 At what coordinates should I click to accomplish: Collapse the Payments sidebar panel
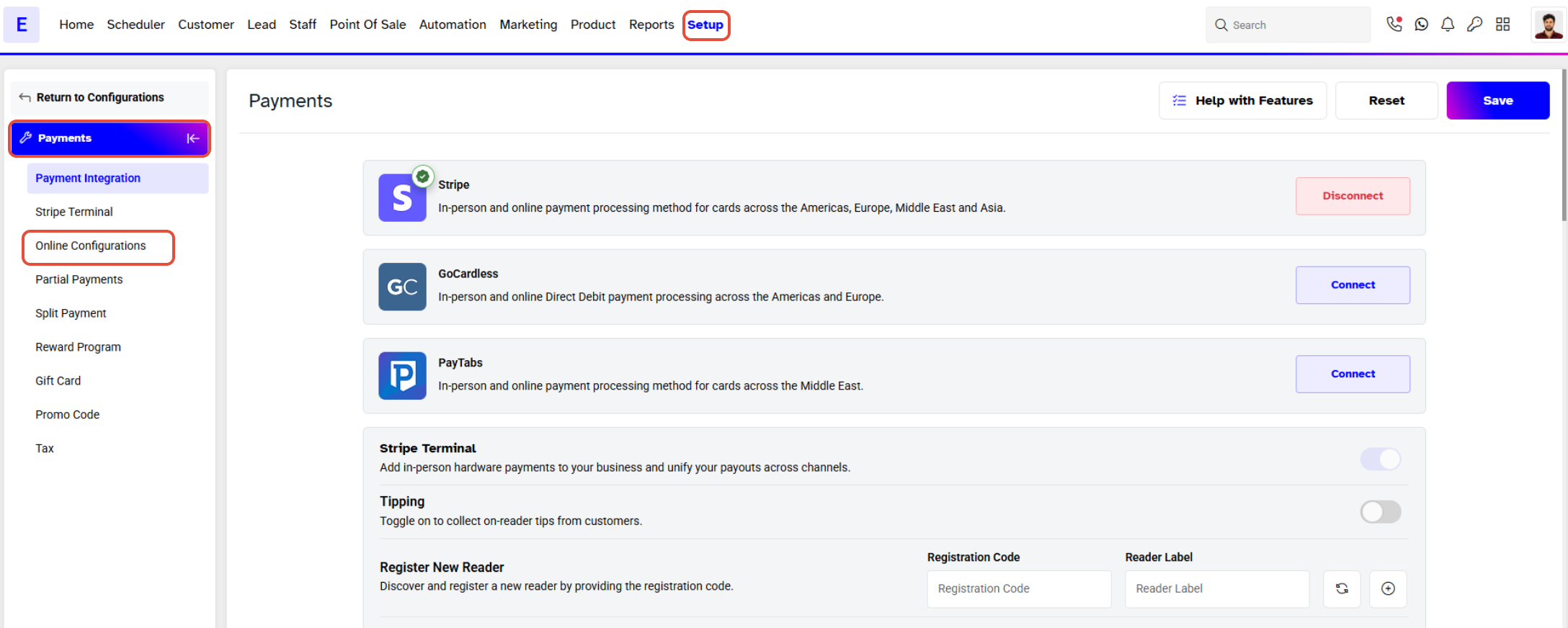pos(192,138)
